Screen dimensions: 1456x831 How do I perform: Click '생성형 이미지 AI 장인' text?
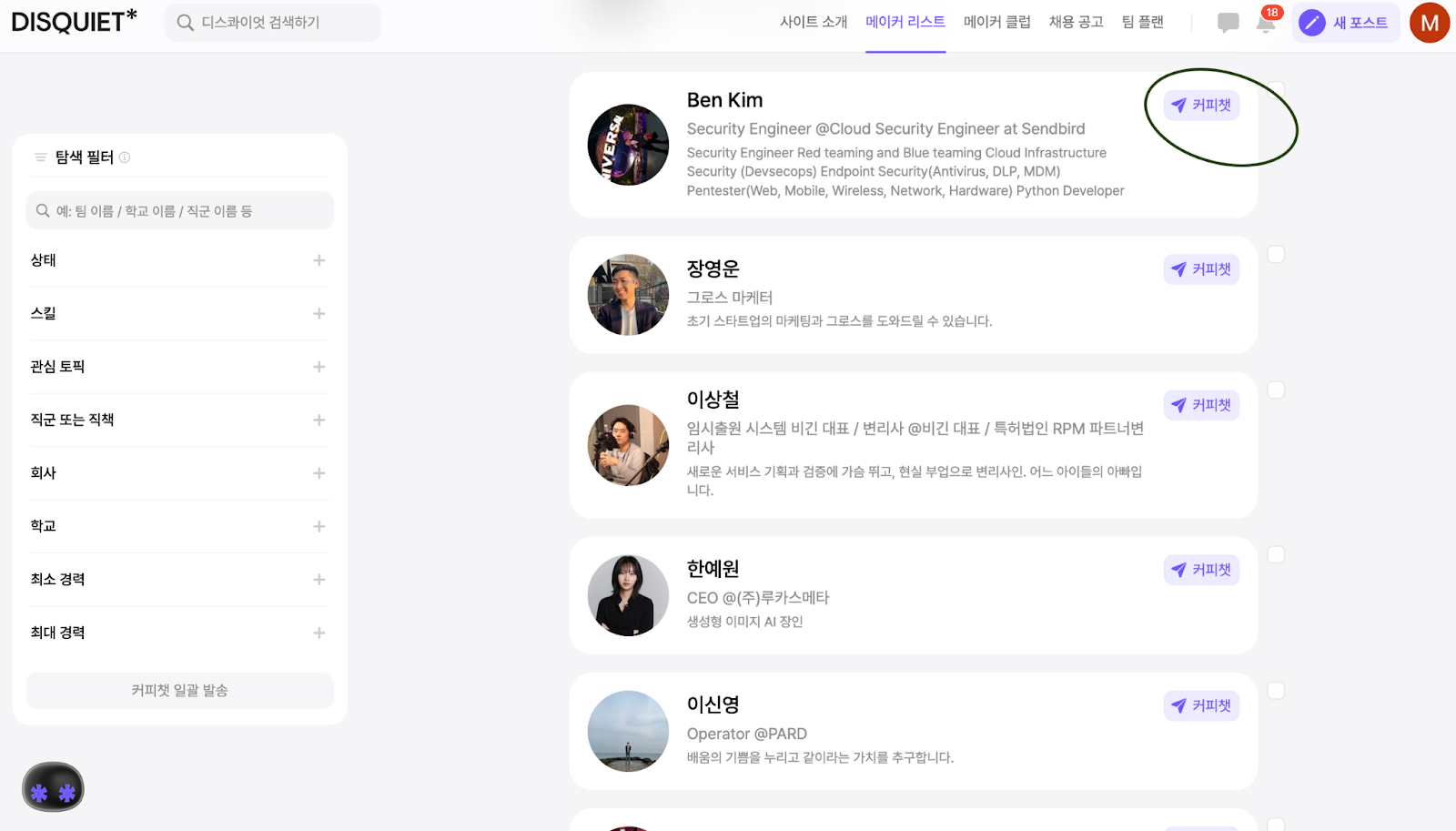(745, 622)
